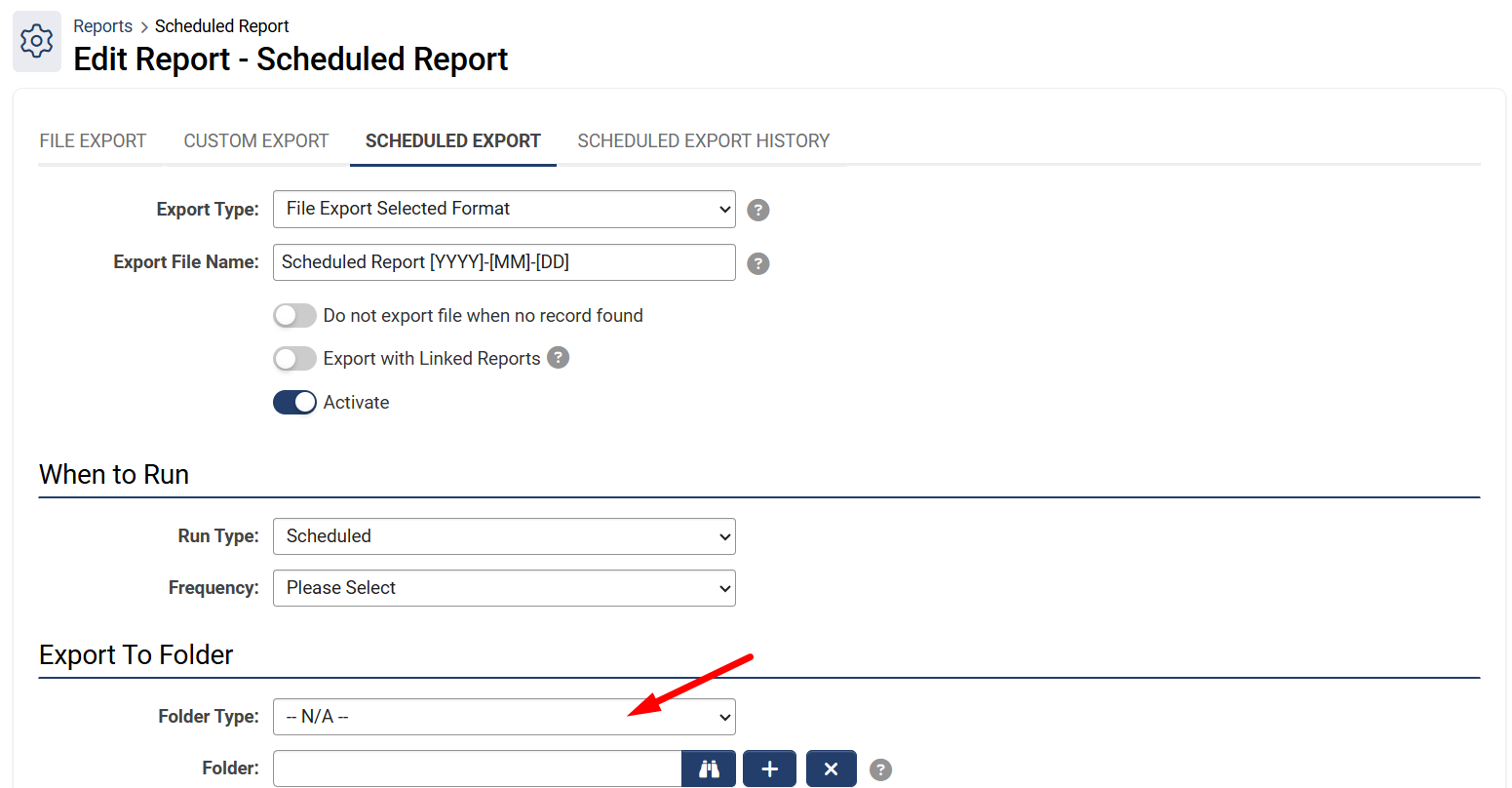Image resolution: width=1512 pixels, height=788 pixels.
Task: Open the Folder Type dropdown
Action: [504, 717]
